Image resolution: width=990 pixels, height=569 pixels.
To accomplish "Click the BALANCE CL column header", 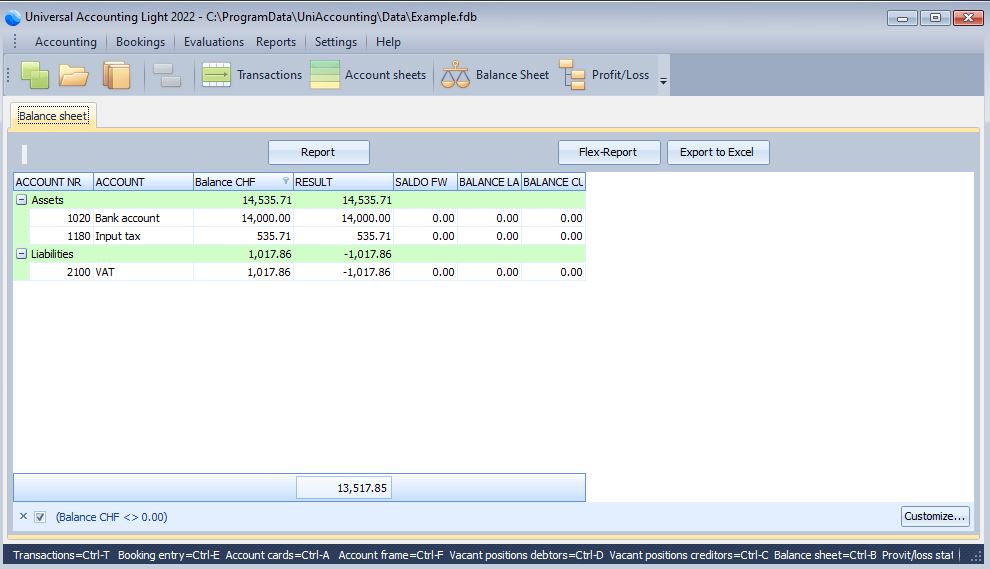I will click(553, 182).
